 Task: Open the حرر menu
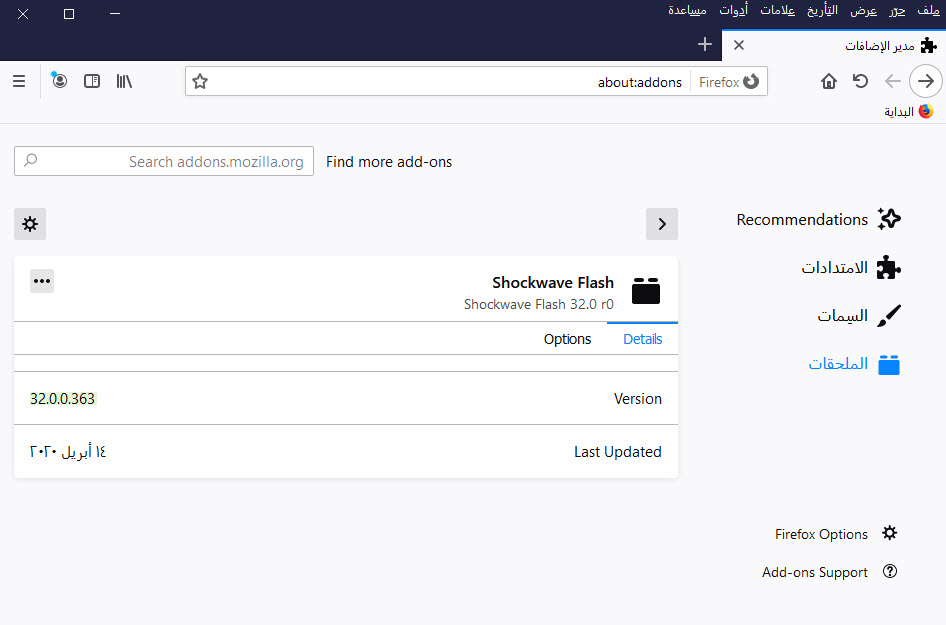pos(897,10)
